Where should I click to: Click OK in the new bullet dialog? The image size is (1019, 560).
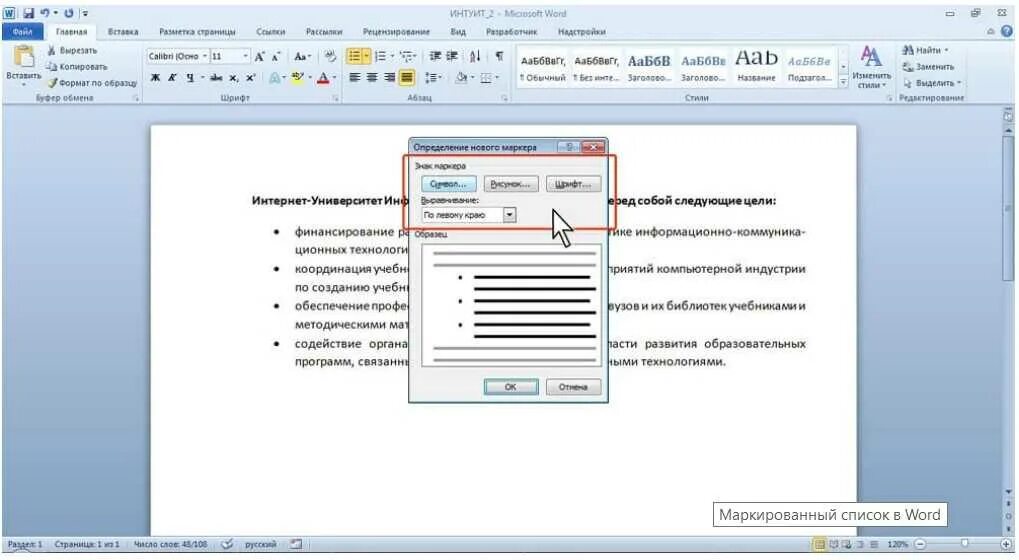(x=511, y=387)
